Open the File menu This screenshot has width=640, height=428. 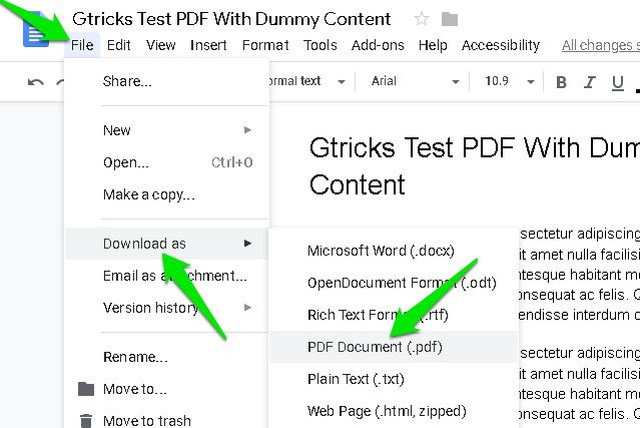tap(82, 45)
